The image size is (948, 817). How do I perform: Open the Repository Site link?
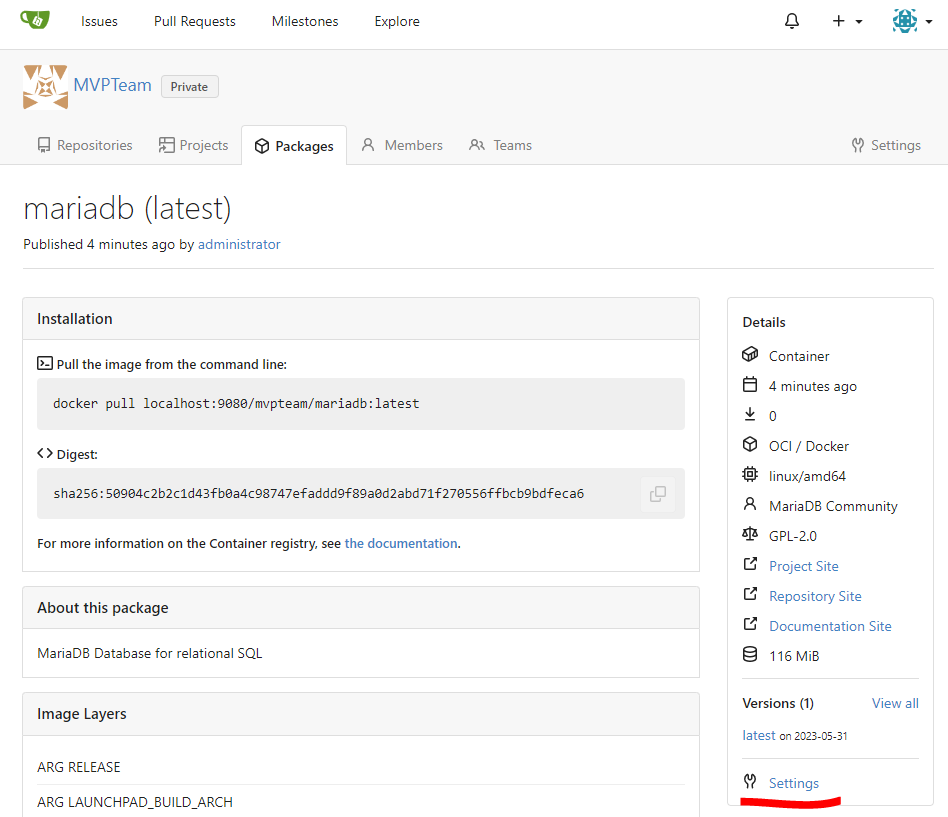click(815, 596)
